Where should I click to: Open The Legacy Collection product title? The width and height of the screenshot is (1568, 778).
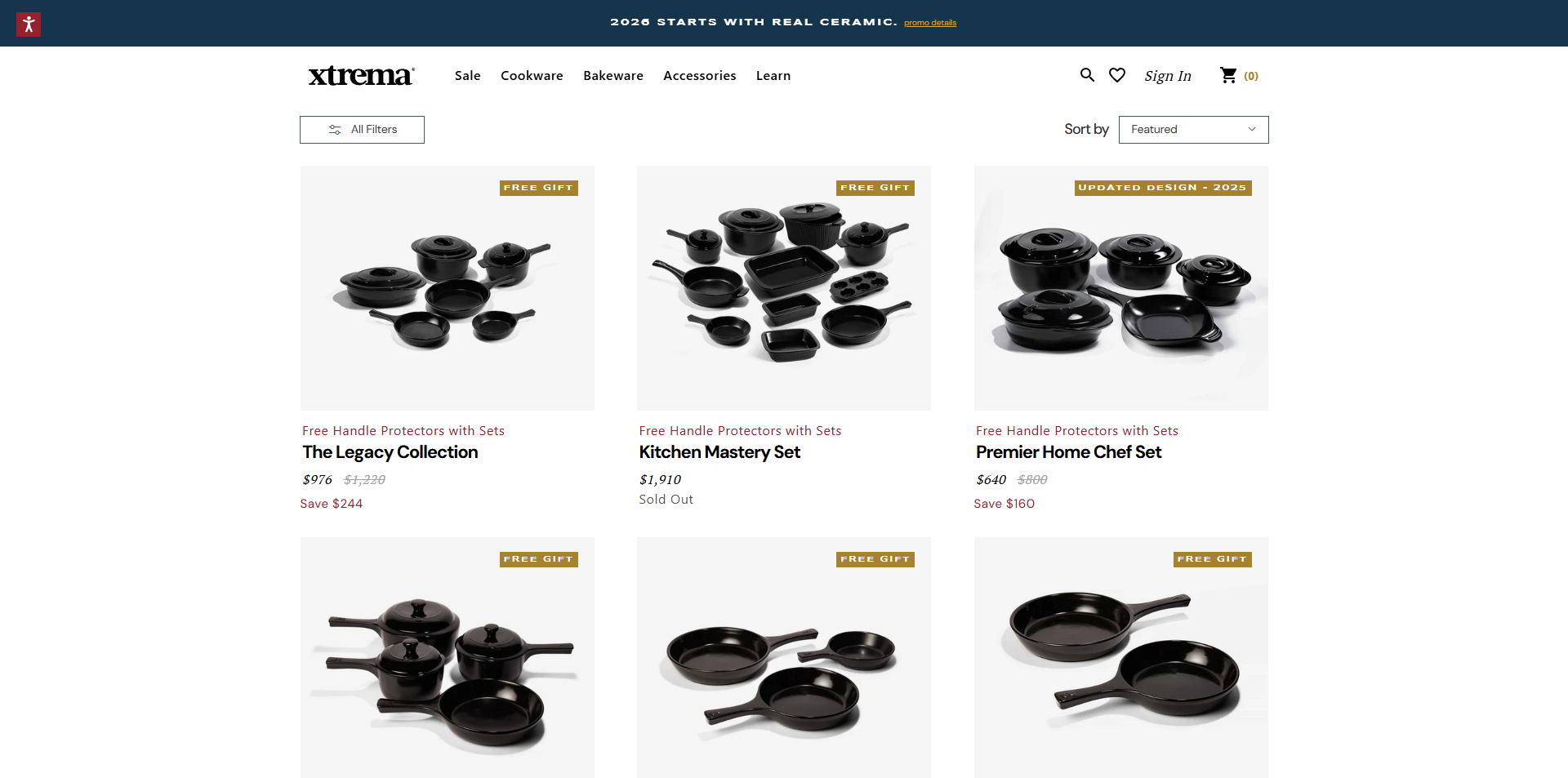point(390,452)
